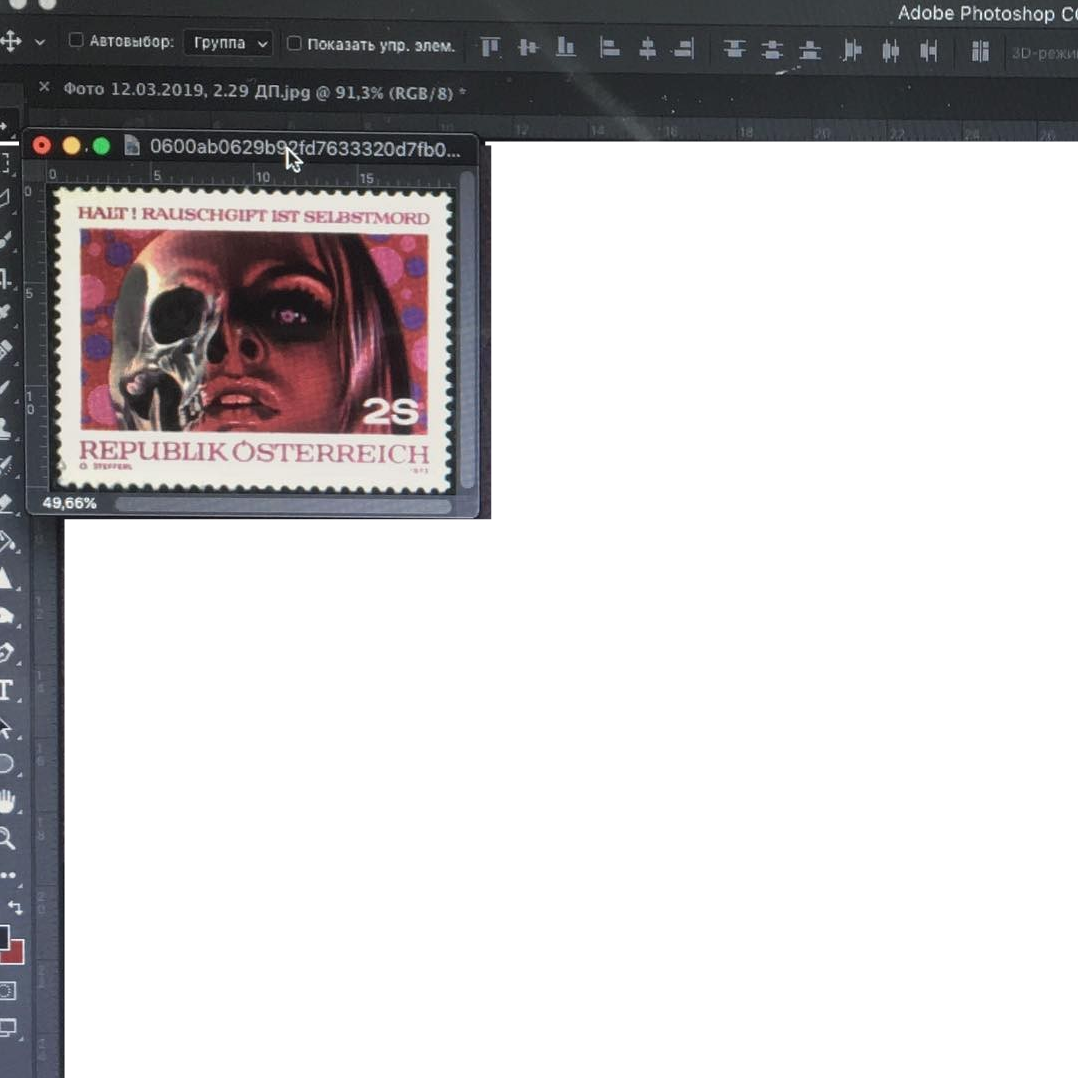Screen dimensions: 1078x1078
Task: Distribute right edges of layers
Action: 929,51
